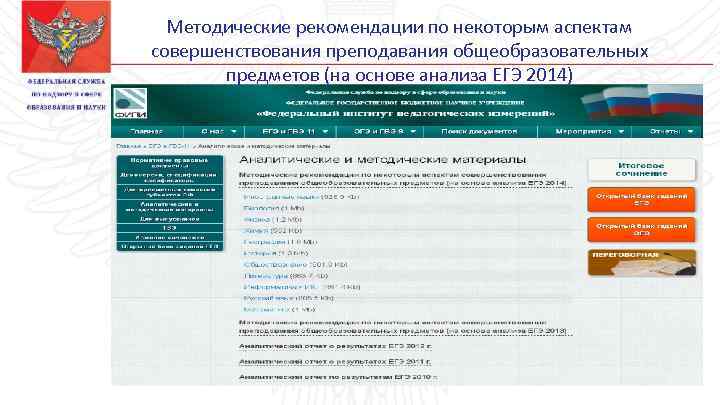The height and width of the screenshot is (405, 720).
Task: Select Для выпускников in the sidebar
Action: click(x=169, y=219)
